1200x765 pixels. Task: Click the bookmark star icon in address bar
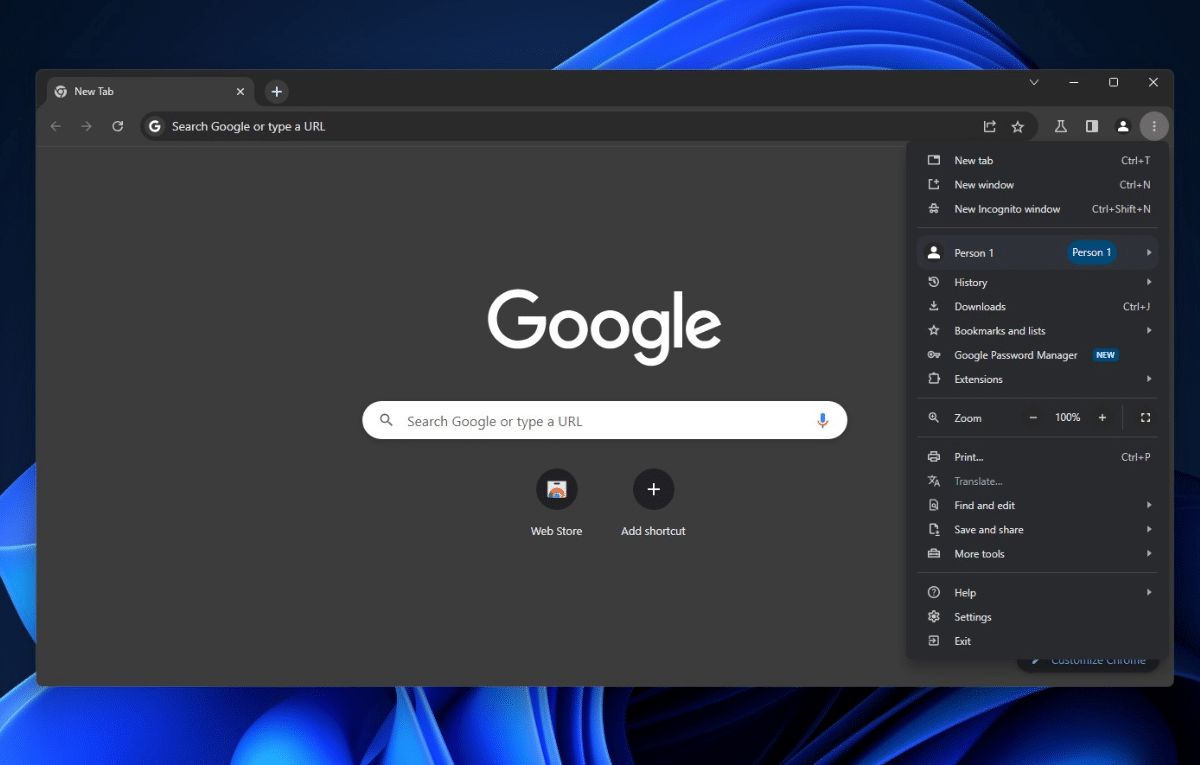coord(1018,126)
